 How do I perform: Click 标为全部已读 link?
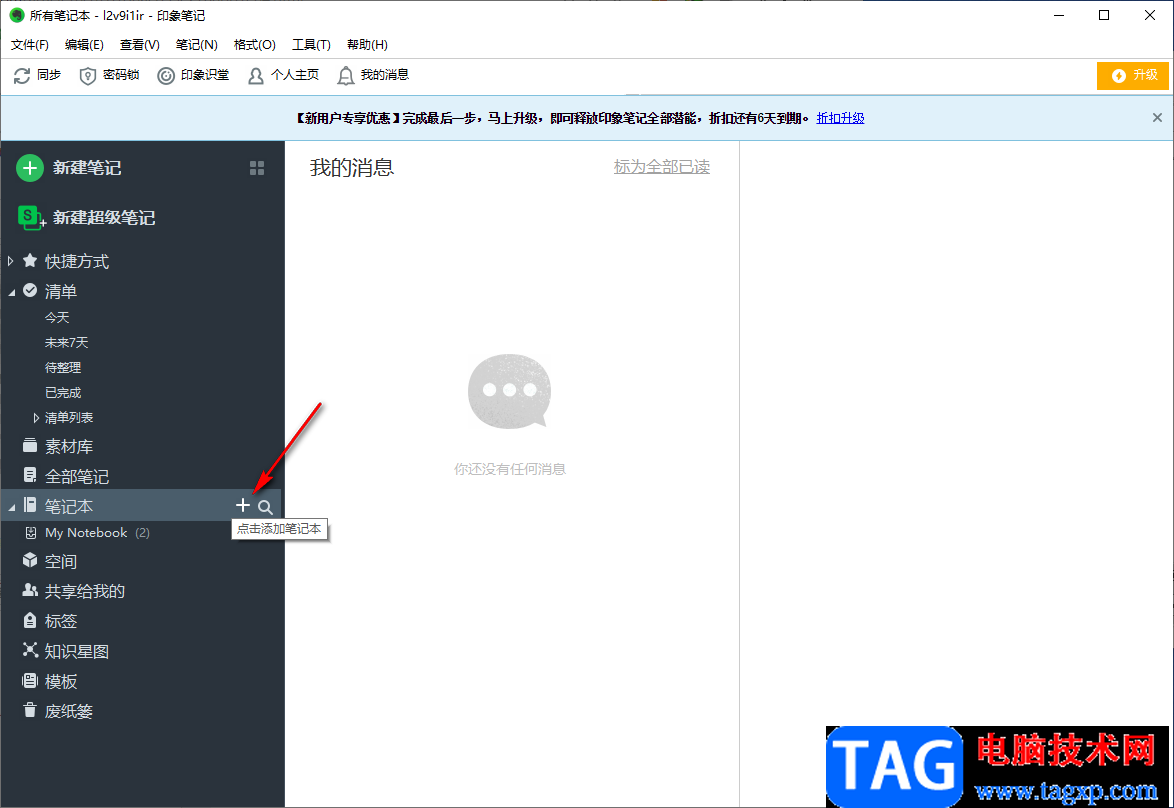662,167
